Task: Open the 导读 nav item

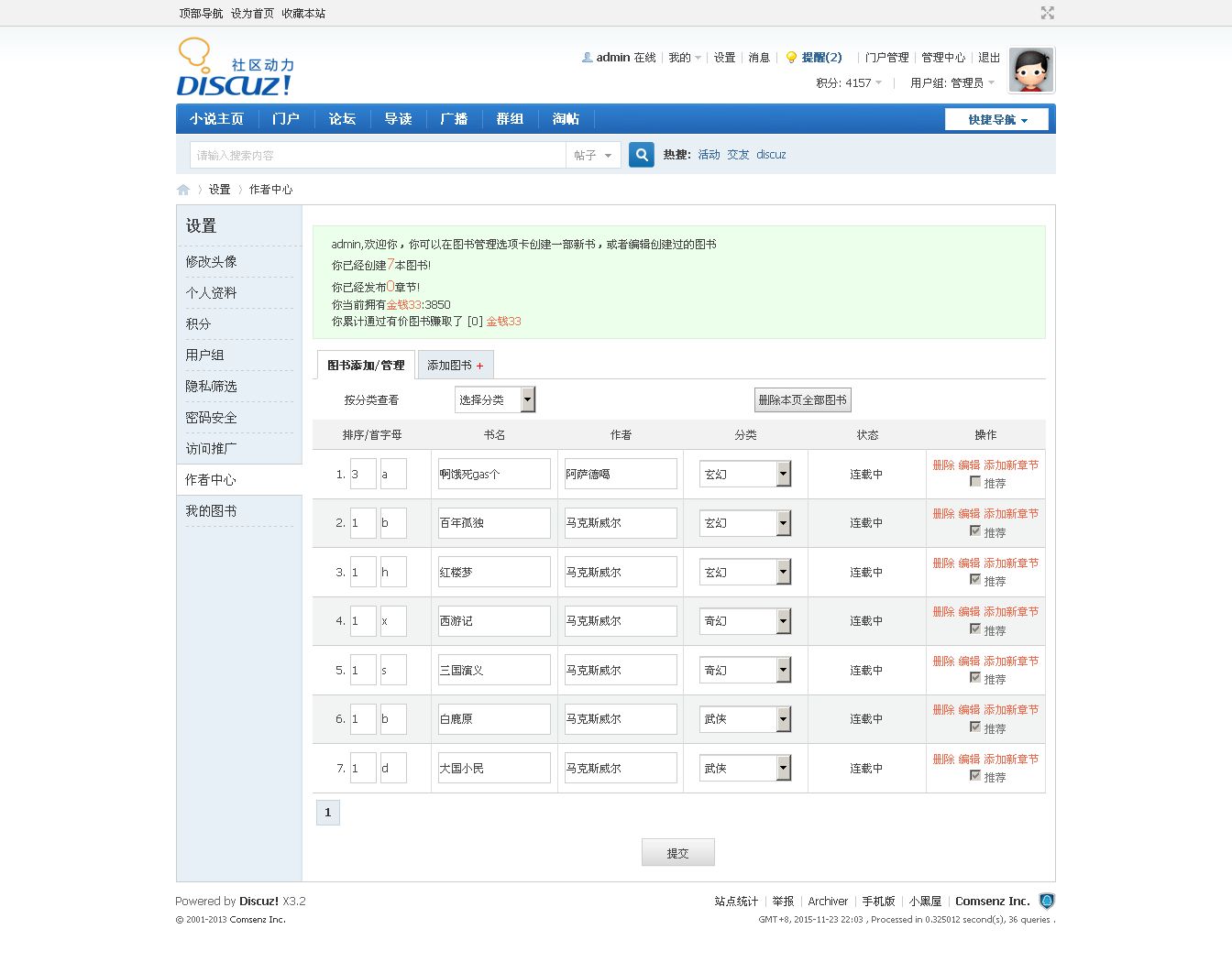Action: [398, 119]
